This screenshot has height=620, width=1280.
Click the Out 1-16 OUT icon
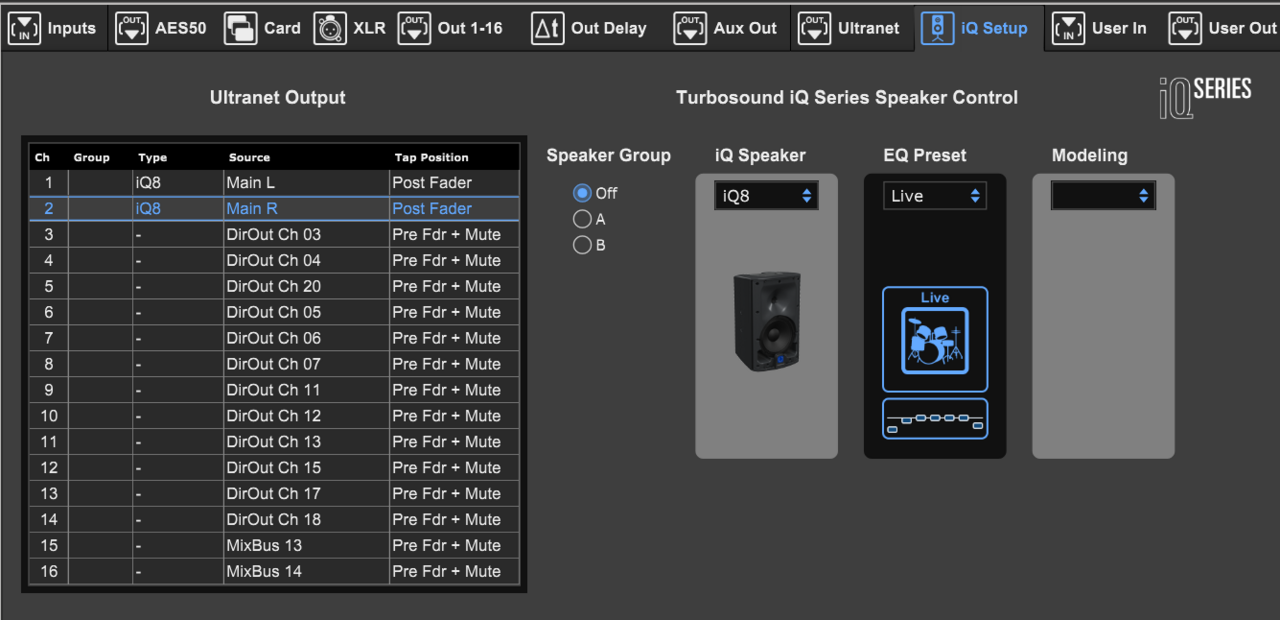point(415,28)
